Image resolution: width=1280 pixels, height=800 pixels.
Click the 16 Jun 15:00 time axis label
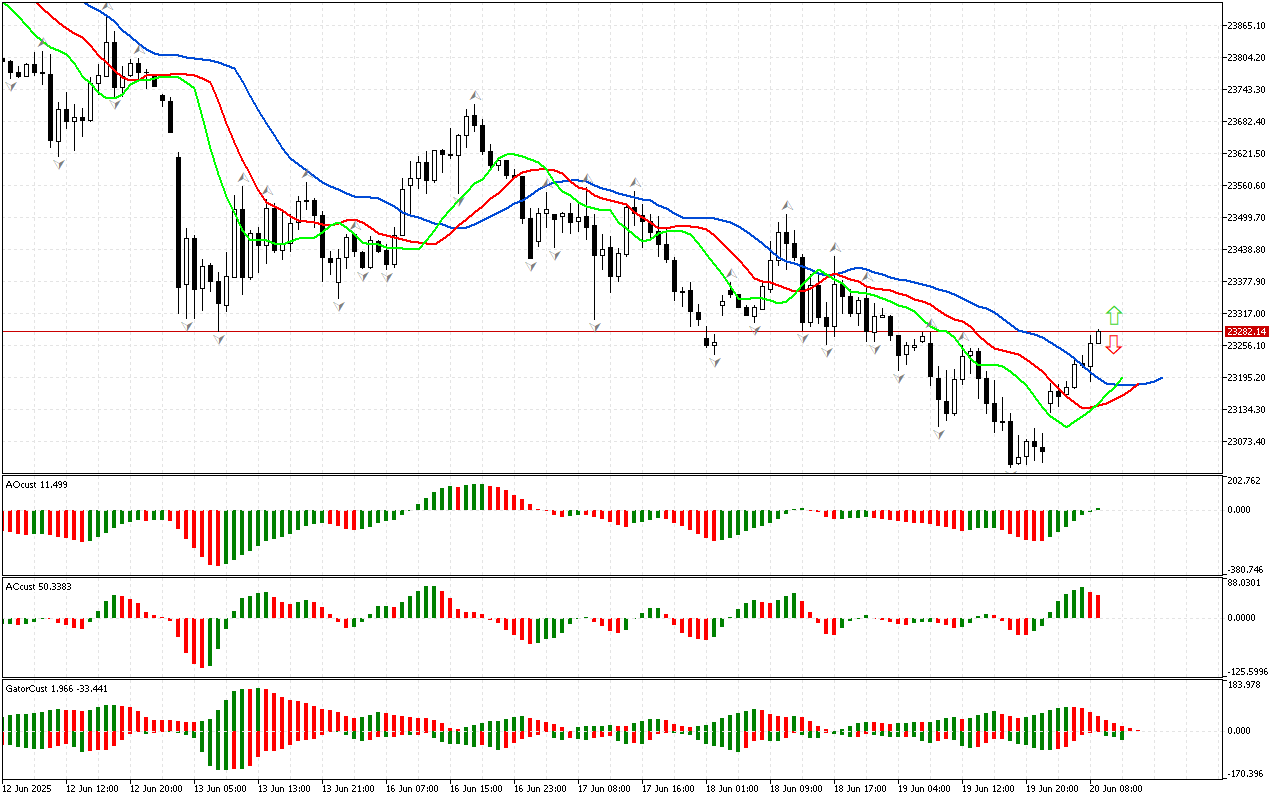pyautogui.click(x=474, y=788)
